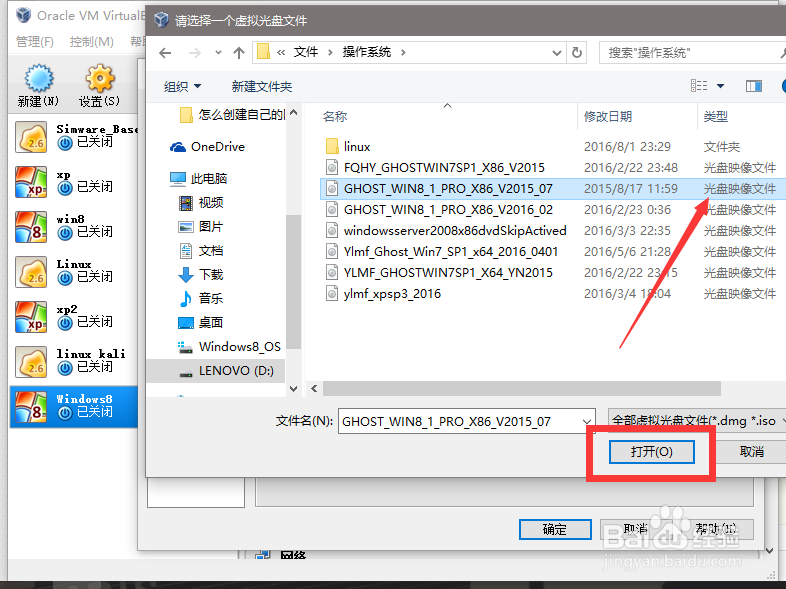Select the Windows8 virtual machine entry
This screenshot has height=589, width=786.
click(74, 407)
